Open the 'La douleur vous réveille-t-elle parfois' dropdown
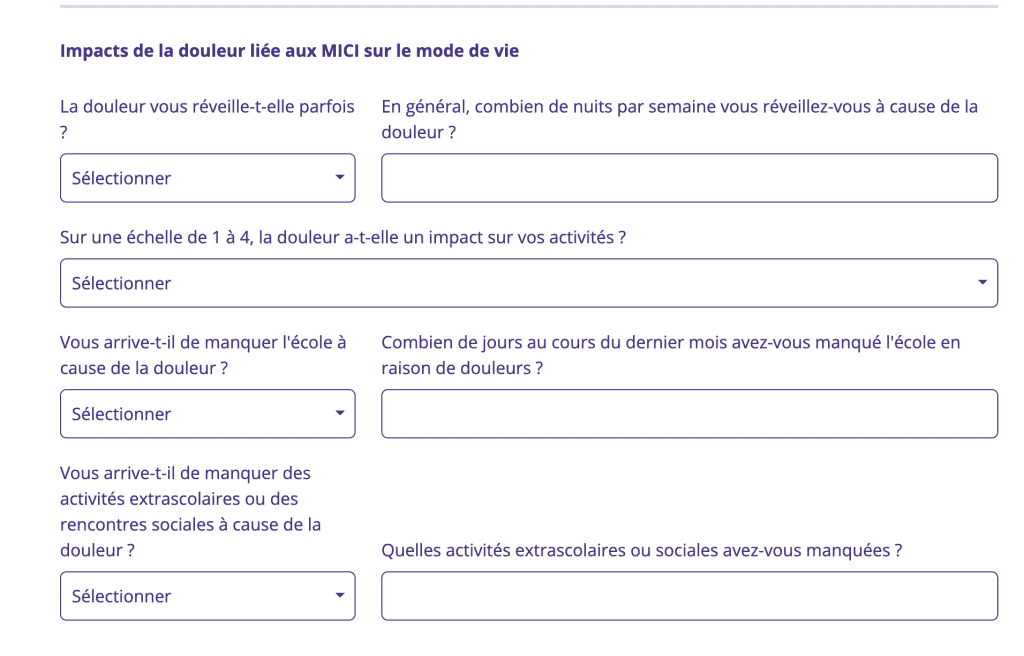The width and height of the screenshot is (1024, 656). pyautogui.click(x=208, y=178)
